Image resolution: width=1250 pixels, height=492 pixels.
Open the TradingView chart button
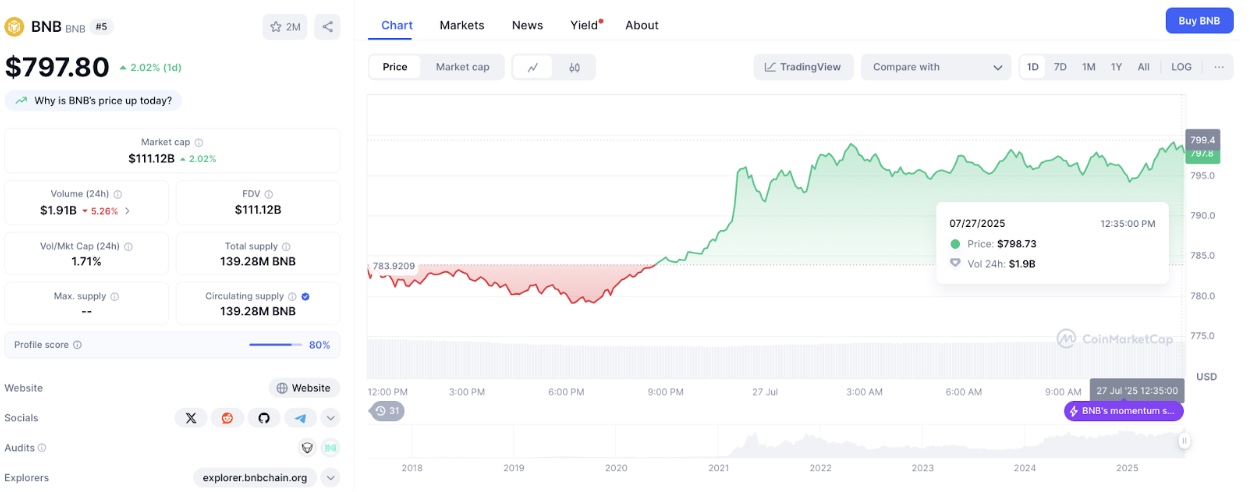coord(804,67)
